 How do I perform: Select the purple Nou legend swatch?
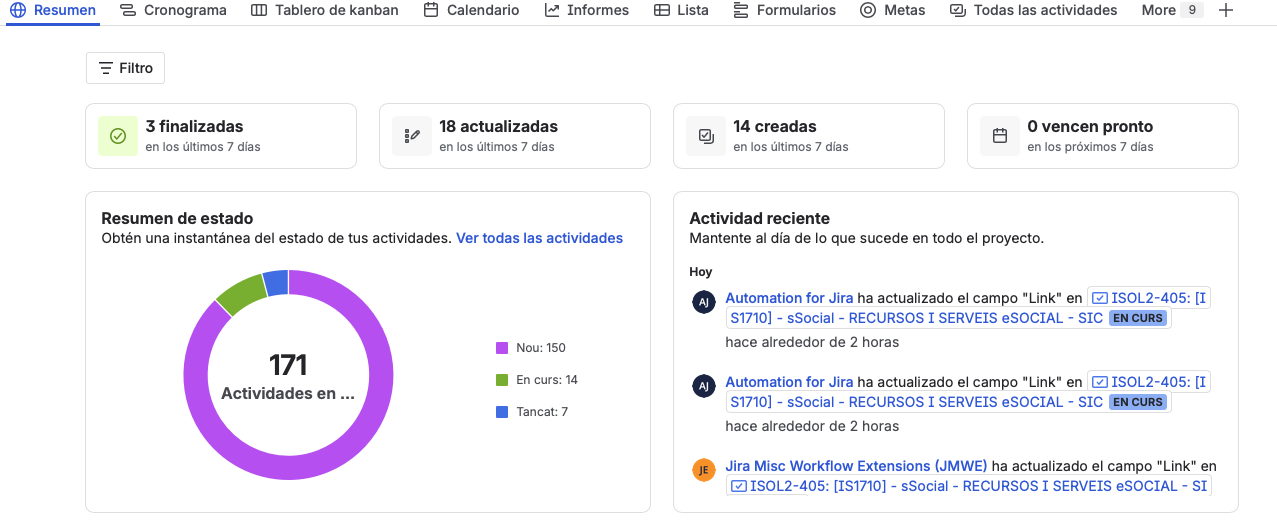502,348
